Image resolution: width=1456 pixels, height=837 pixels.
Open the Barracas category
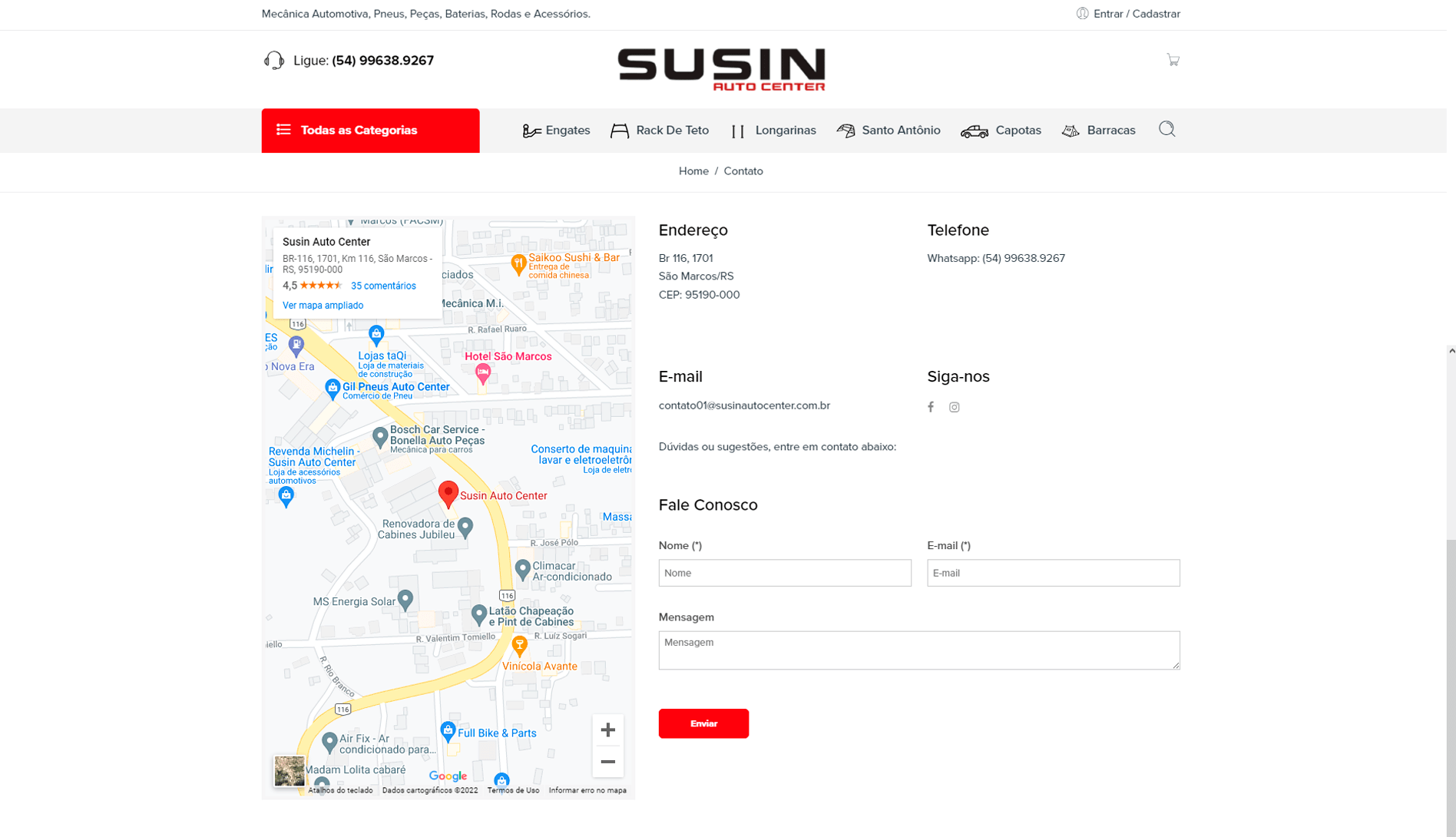tap(1098, 131)
